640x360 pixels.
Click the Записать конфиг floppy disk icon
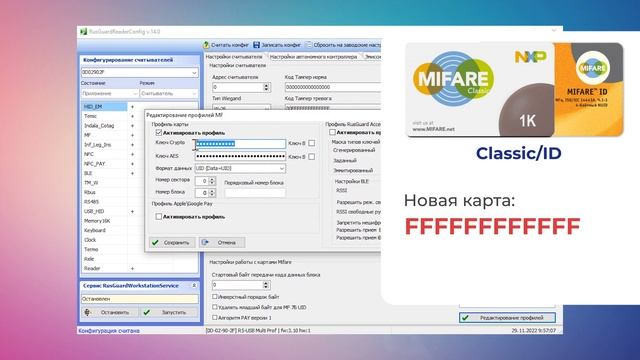click(x=256, y=45)
